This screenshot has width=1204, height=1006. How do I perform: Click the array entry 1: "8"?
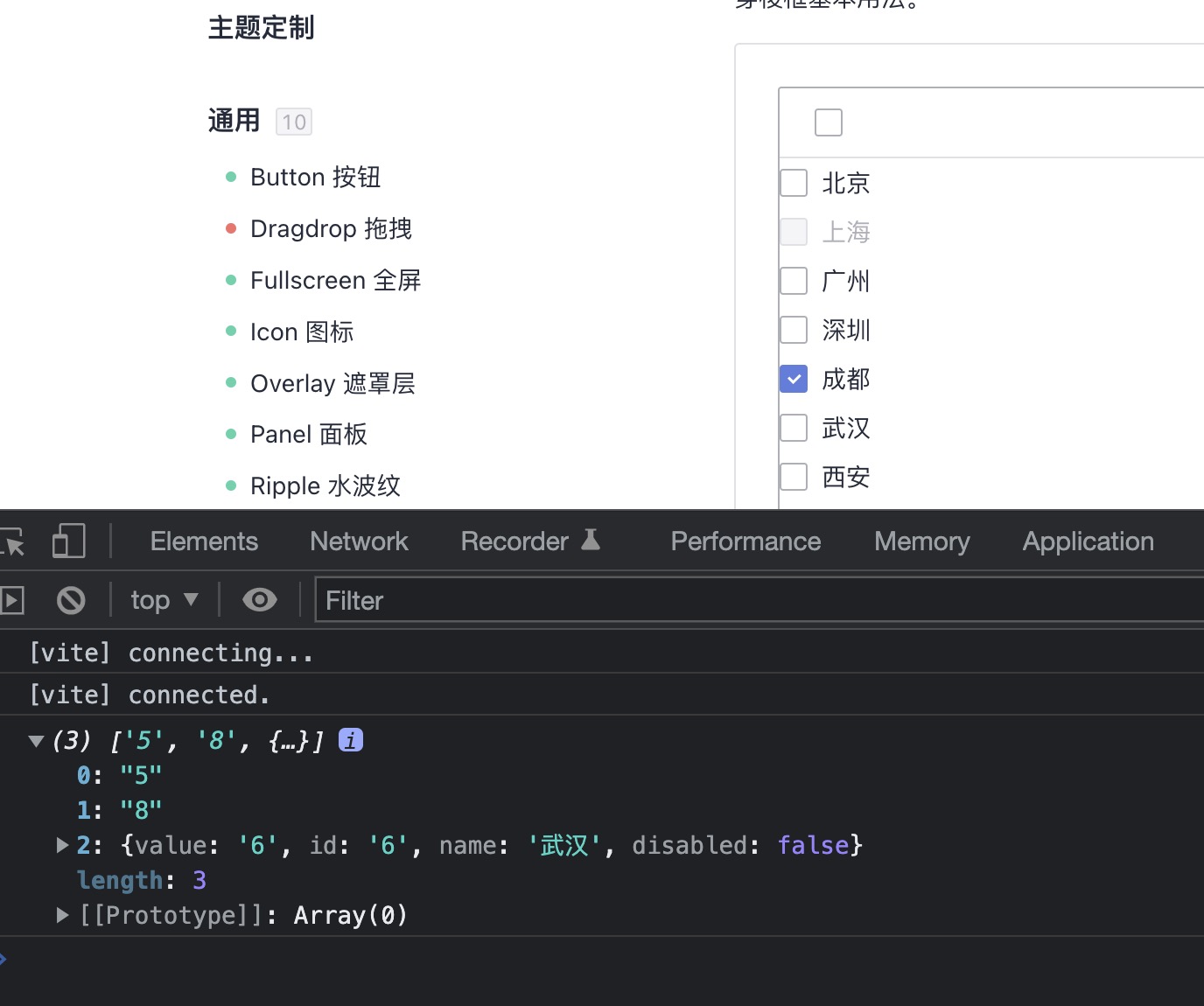click(119, 810)
